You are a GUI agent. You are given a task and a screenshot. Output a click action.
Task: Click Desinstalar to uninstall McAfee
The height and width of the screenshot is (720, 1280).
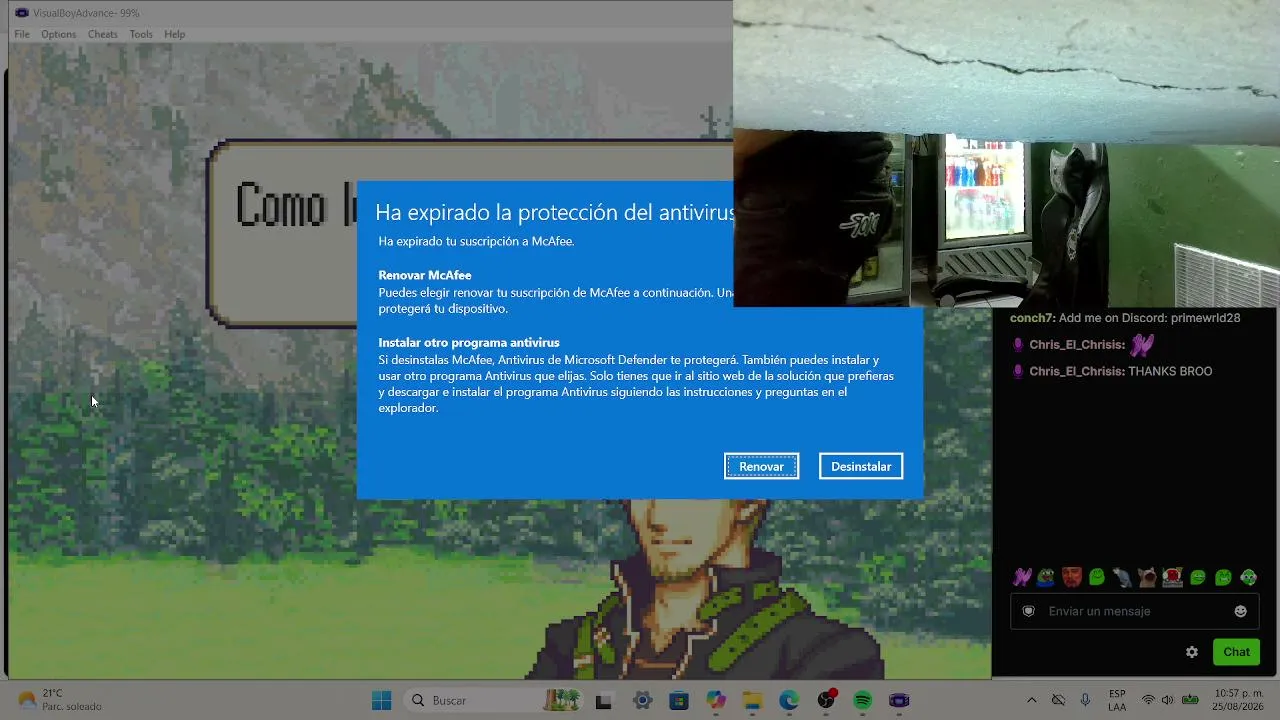tap(861, 466)
